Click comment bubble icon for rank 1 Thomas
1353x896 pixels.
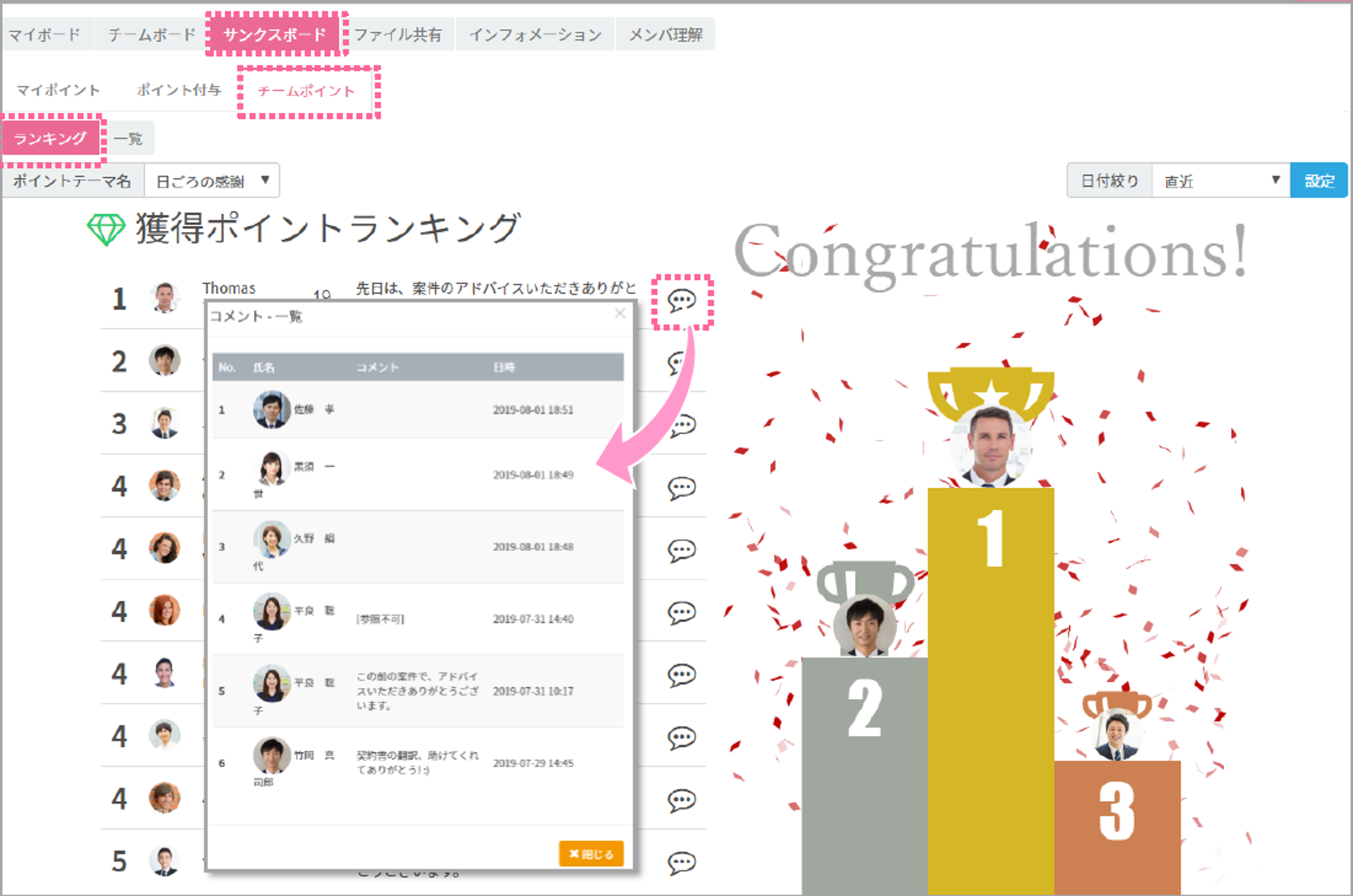pos(682,300)
